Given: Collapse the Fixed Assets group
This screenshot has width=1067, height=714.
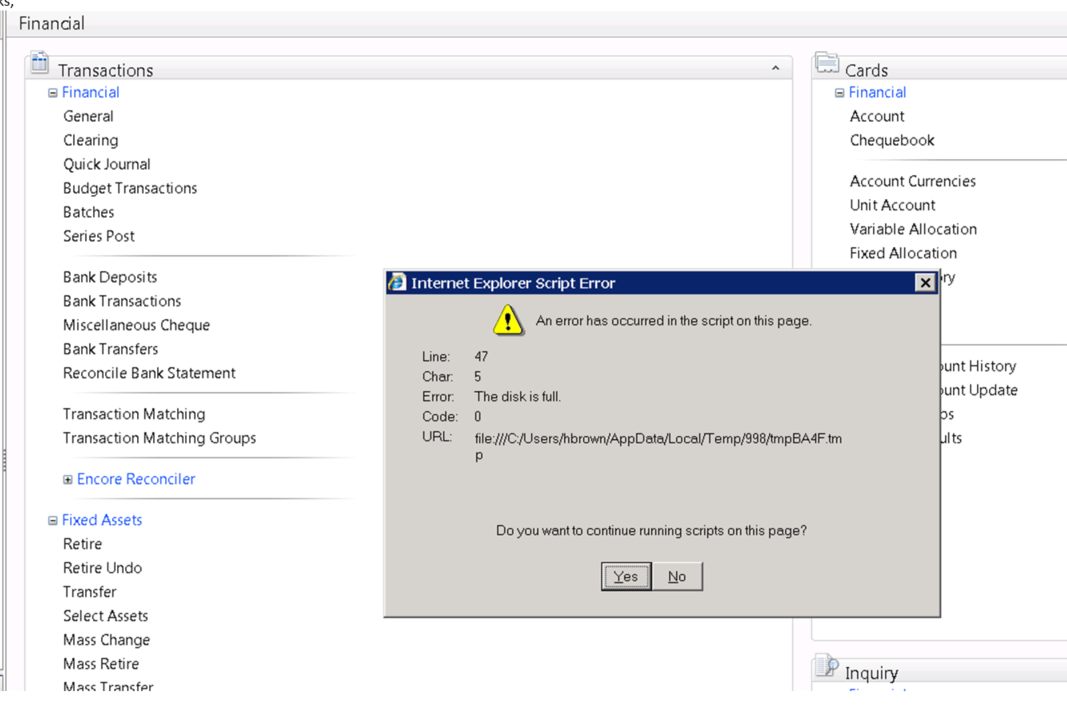Looking at the screenshot, I should click(x=53, y=521).
